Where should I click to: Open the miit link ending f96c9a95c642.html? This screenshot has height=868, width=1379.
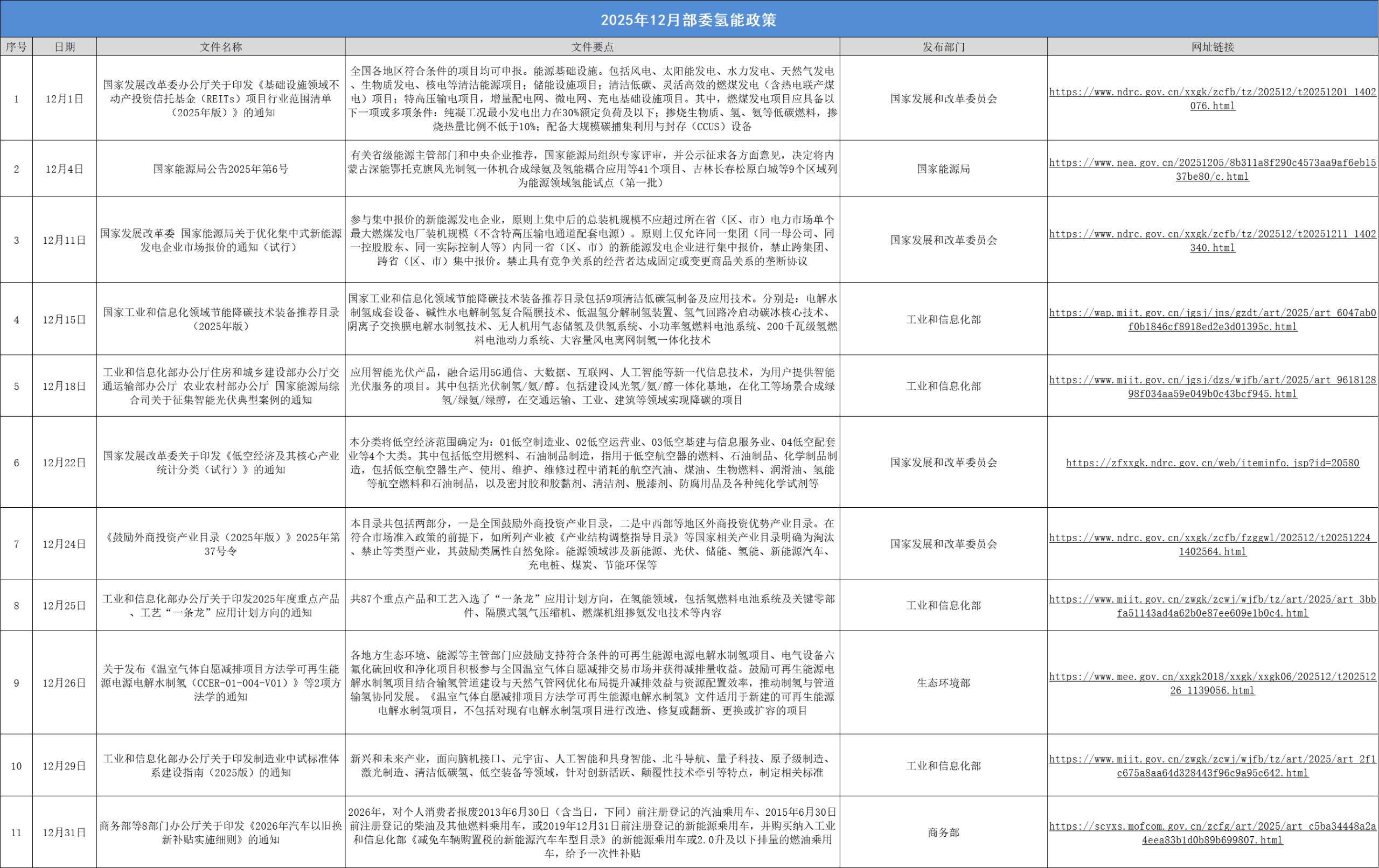(1213, 766)
